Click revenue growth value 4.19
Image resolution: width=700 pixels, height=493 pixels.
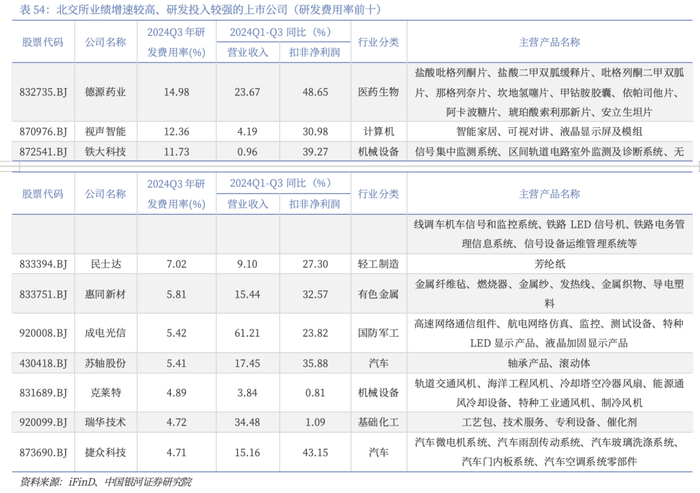247,132
